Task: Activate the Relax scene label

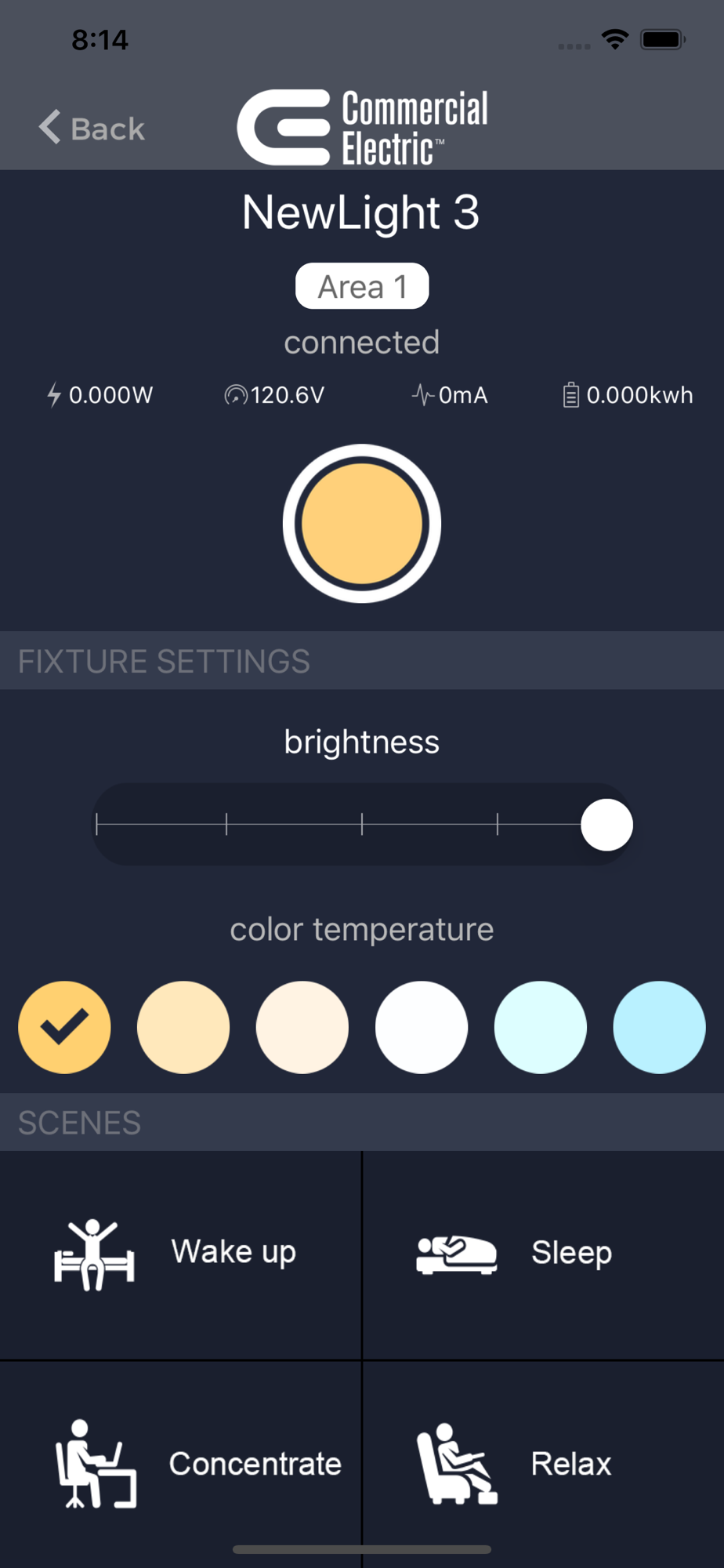Action: (x=570, y=1464)
